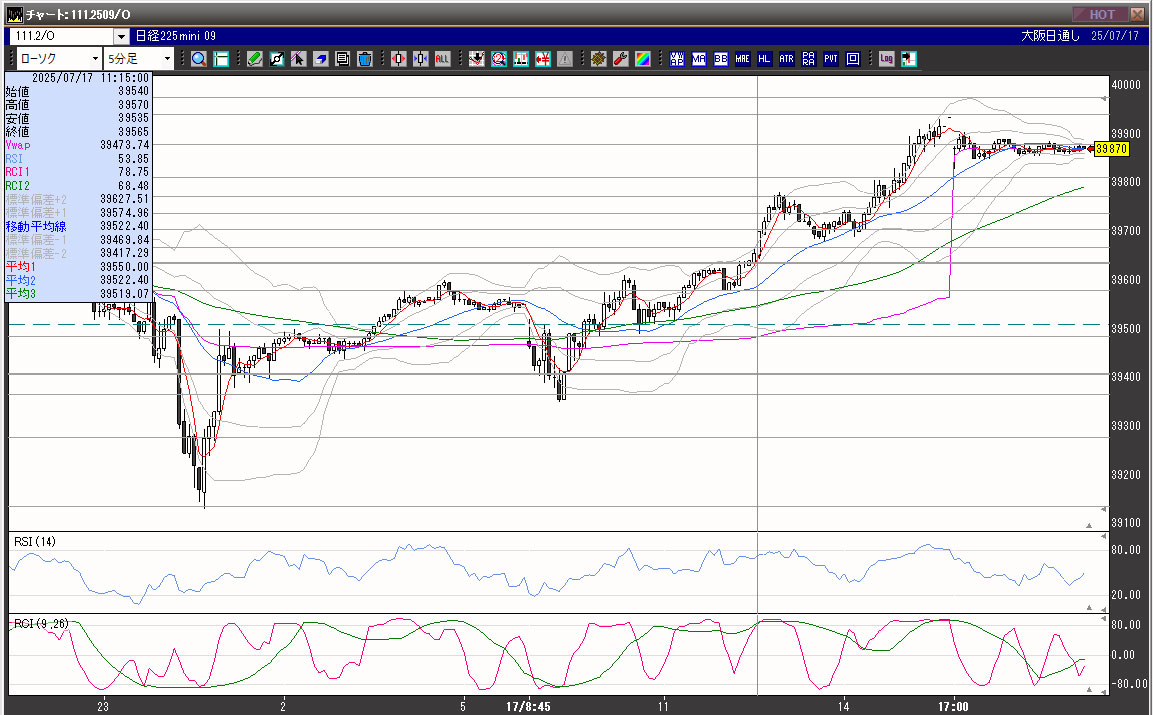Open the 5分足 timeframe dropdown

click(138, 59)
